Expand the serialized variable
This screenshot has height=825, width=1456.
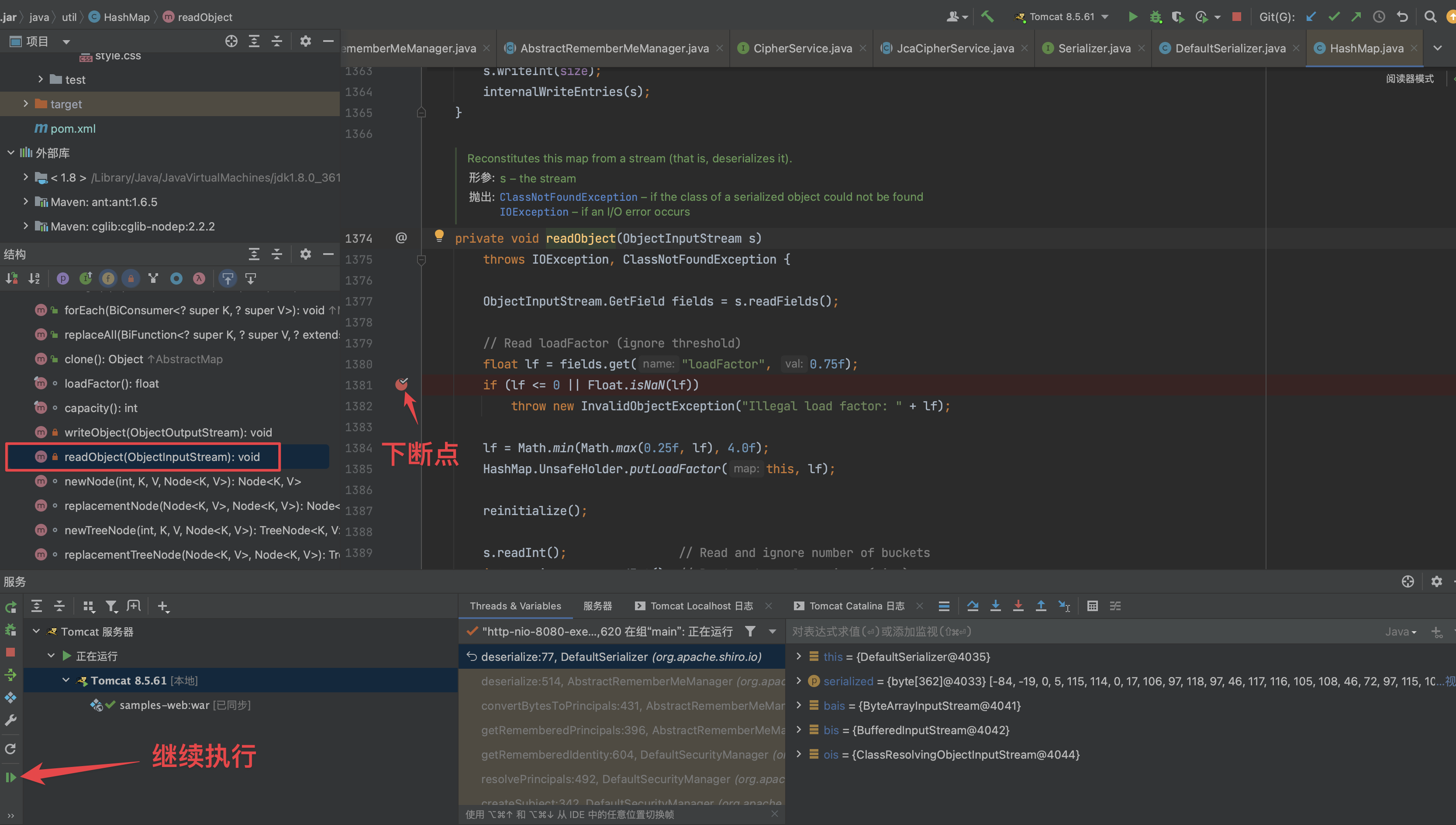point(799,681)
